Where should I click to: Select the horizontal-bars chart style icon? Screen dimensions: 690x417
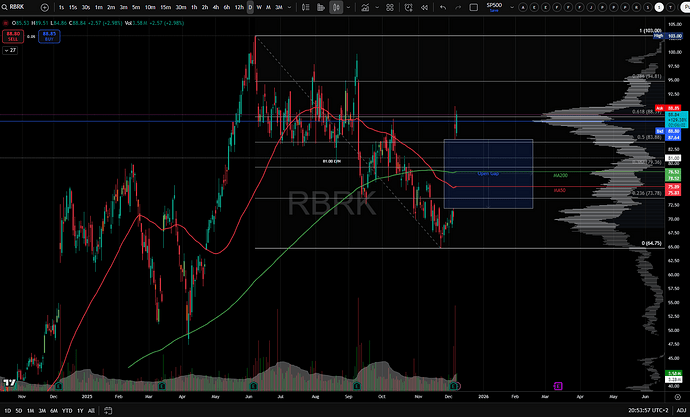[x=321, y=7]
